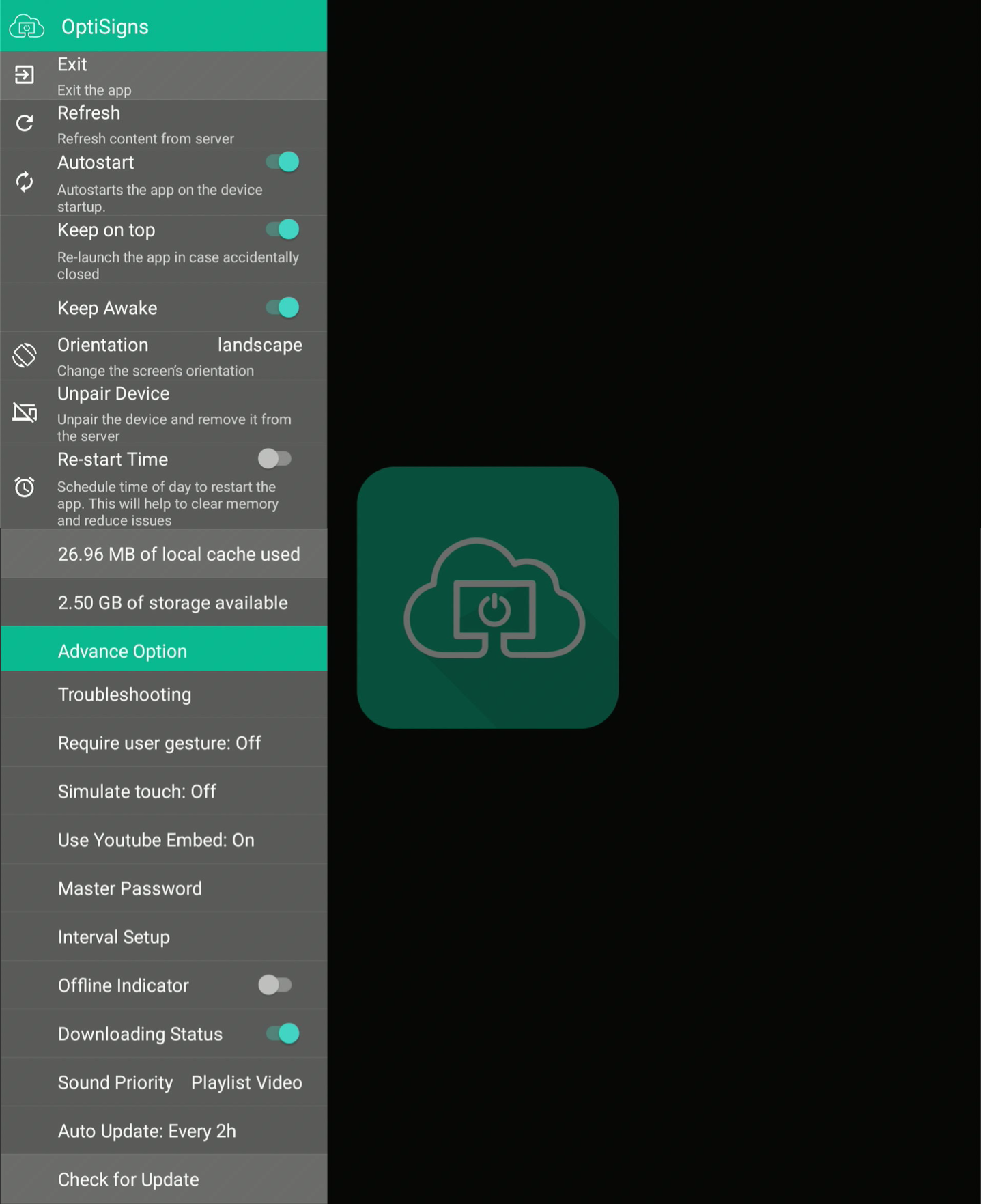Disable the Keep on top switch

pyautogui.click(x=283, y=229)
